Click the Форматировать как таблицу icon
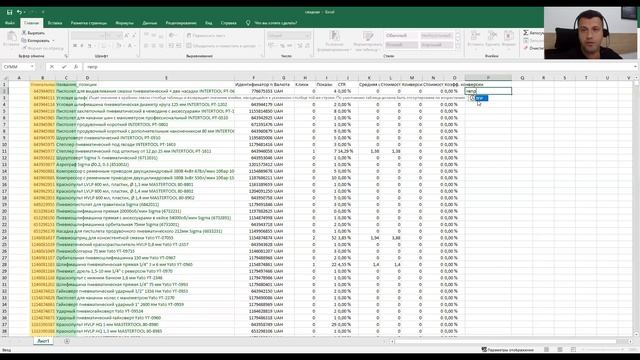Screen dimensions: 640x360 [368, 37]
